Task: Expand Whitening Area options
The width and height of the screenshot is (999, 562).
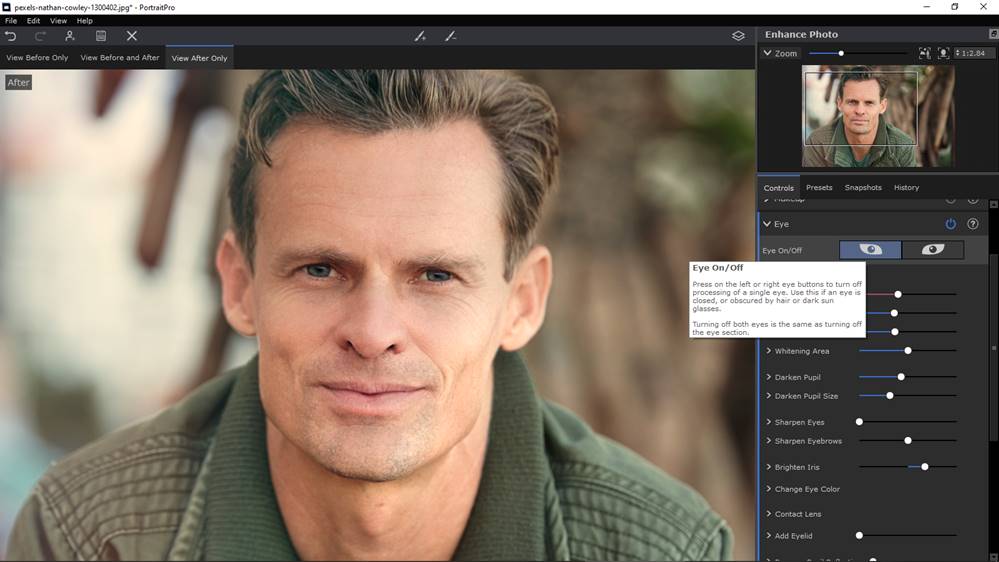Action: tap(769, 351)
